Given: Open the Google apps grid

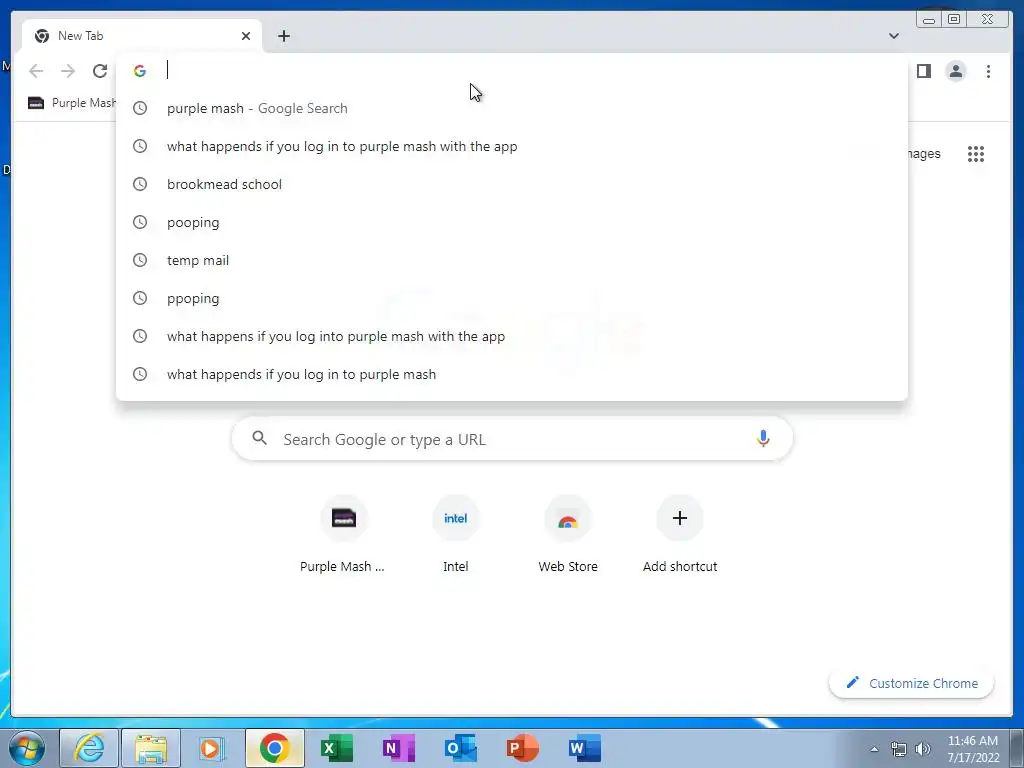Looking at the screenshot, I should [x=976, y=154].
